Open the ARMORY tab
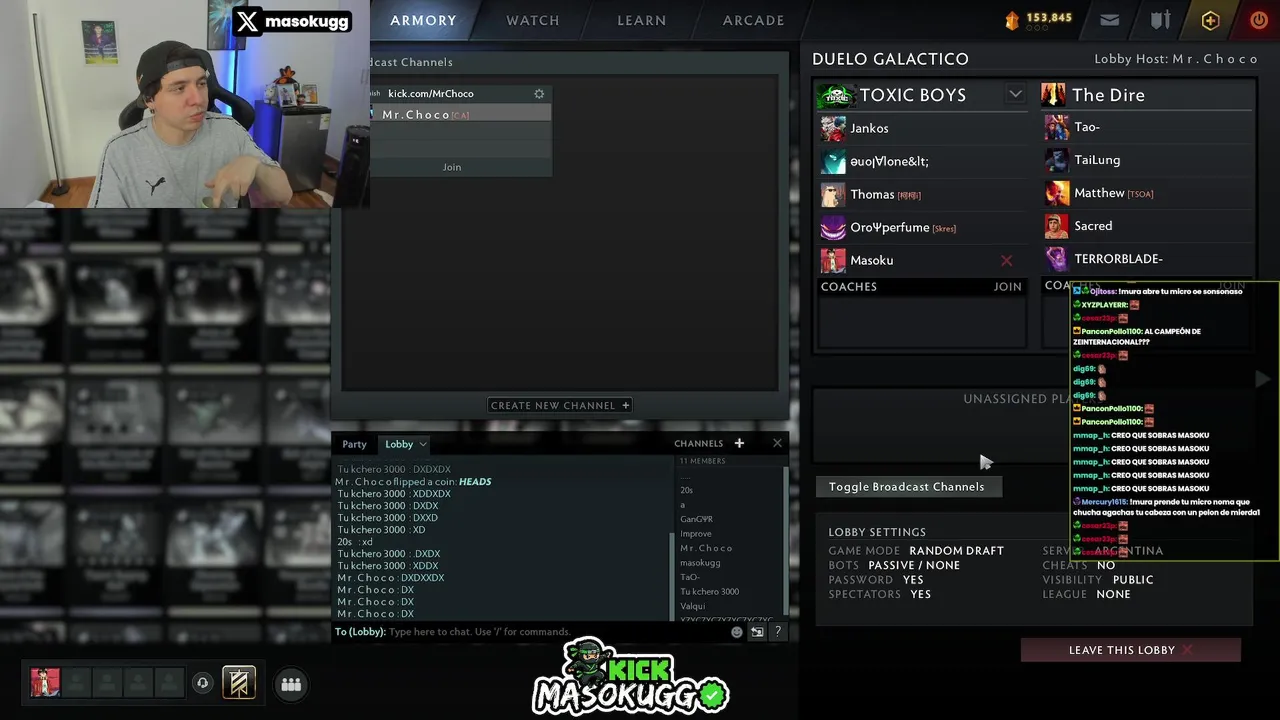1280x720 pixels. pyautogui.click(x=423, y=20)
